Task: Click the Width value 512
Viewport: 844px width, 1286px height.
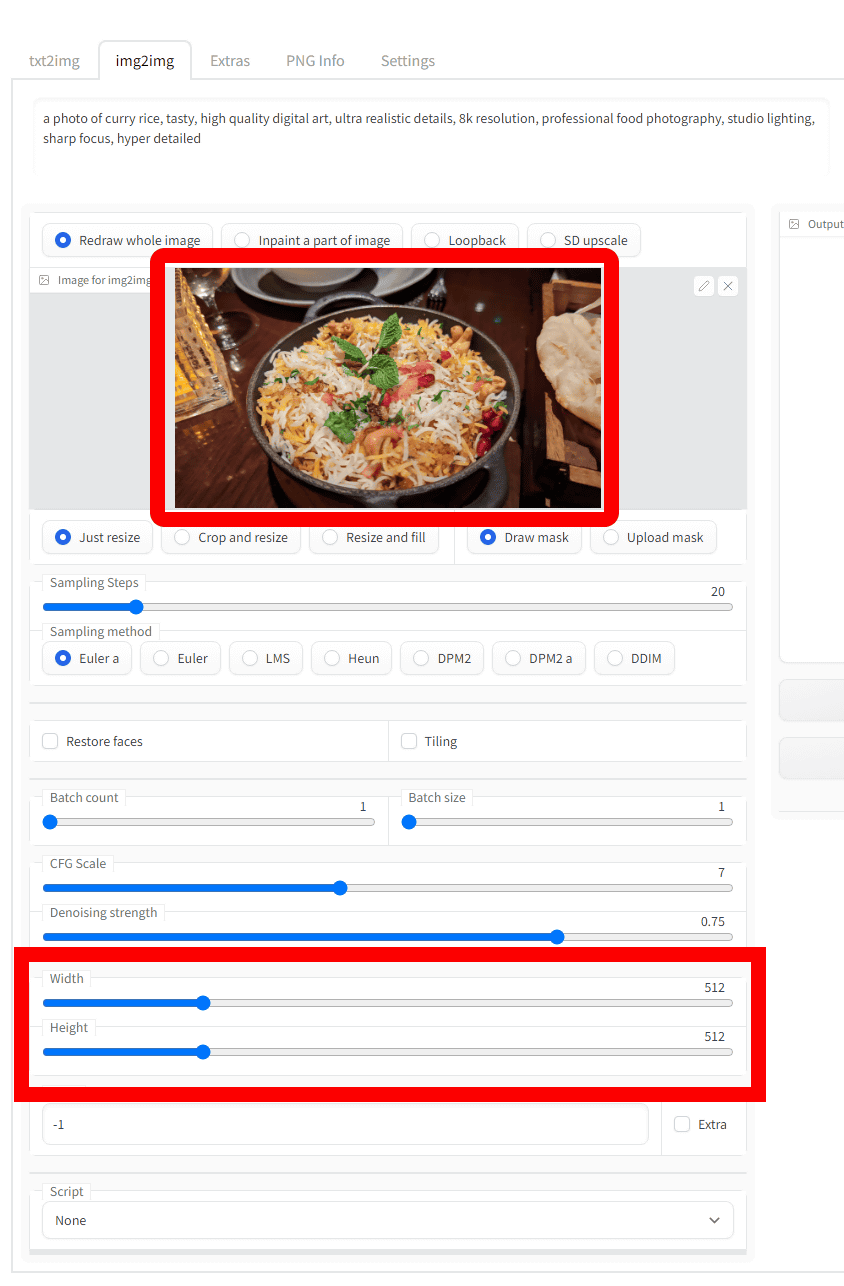Action: 714,987
